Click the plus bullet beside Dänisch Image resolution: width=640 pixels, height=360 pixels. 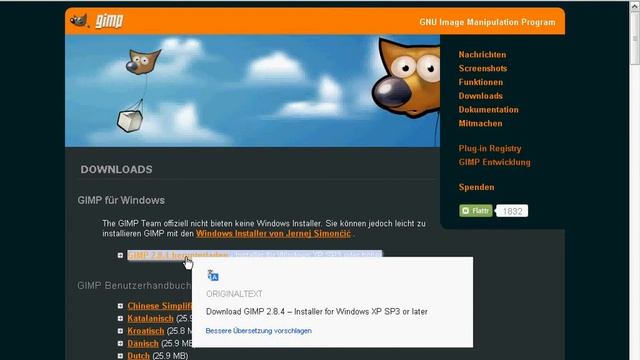click(x=120, y=344)
